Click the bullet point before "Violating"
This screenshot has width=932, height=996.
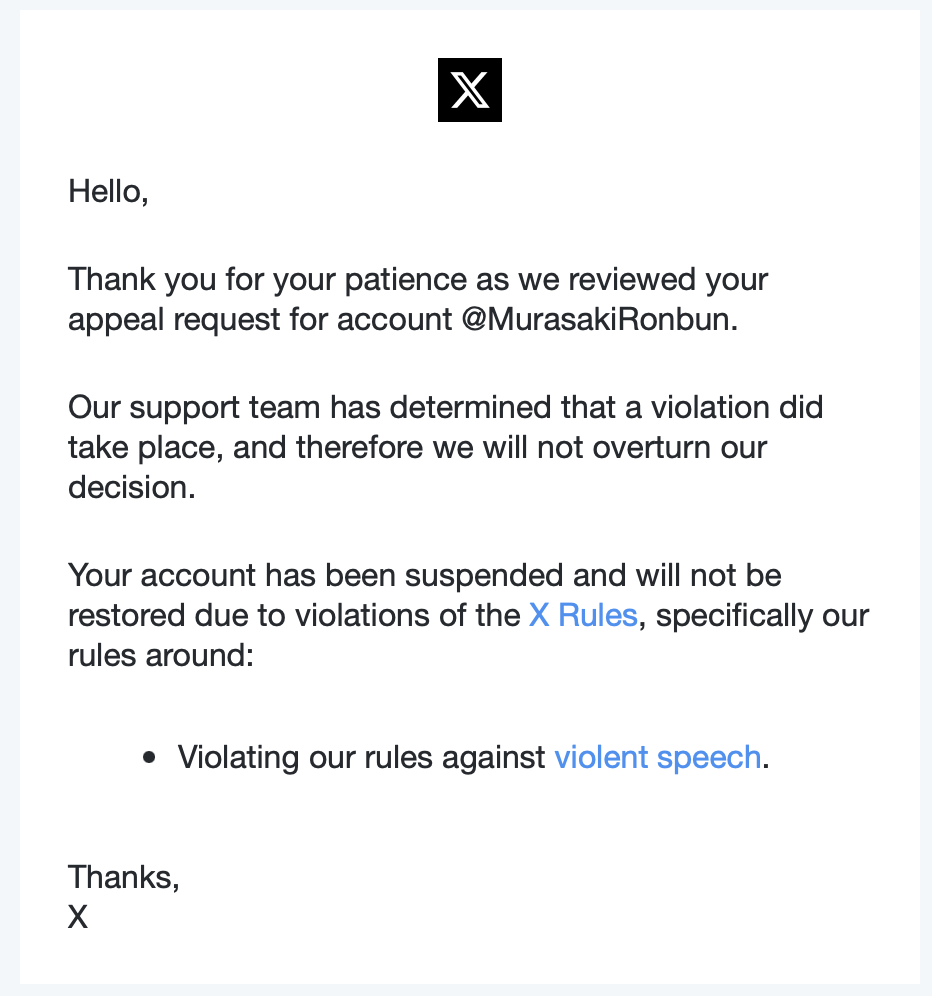coord(149,757)
